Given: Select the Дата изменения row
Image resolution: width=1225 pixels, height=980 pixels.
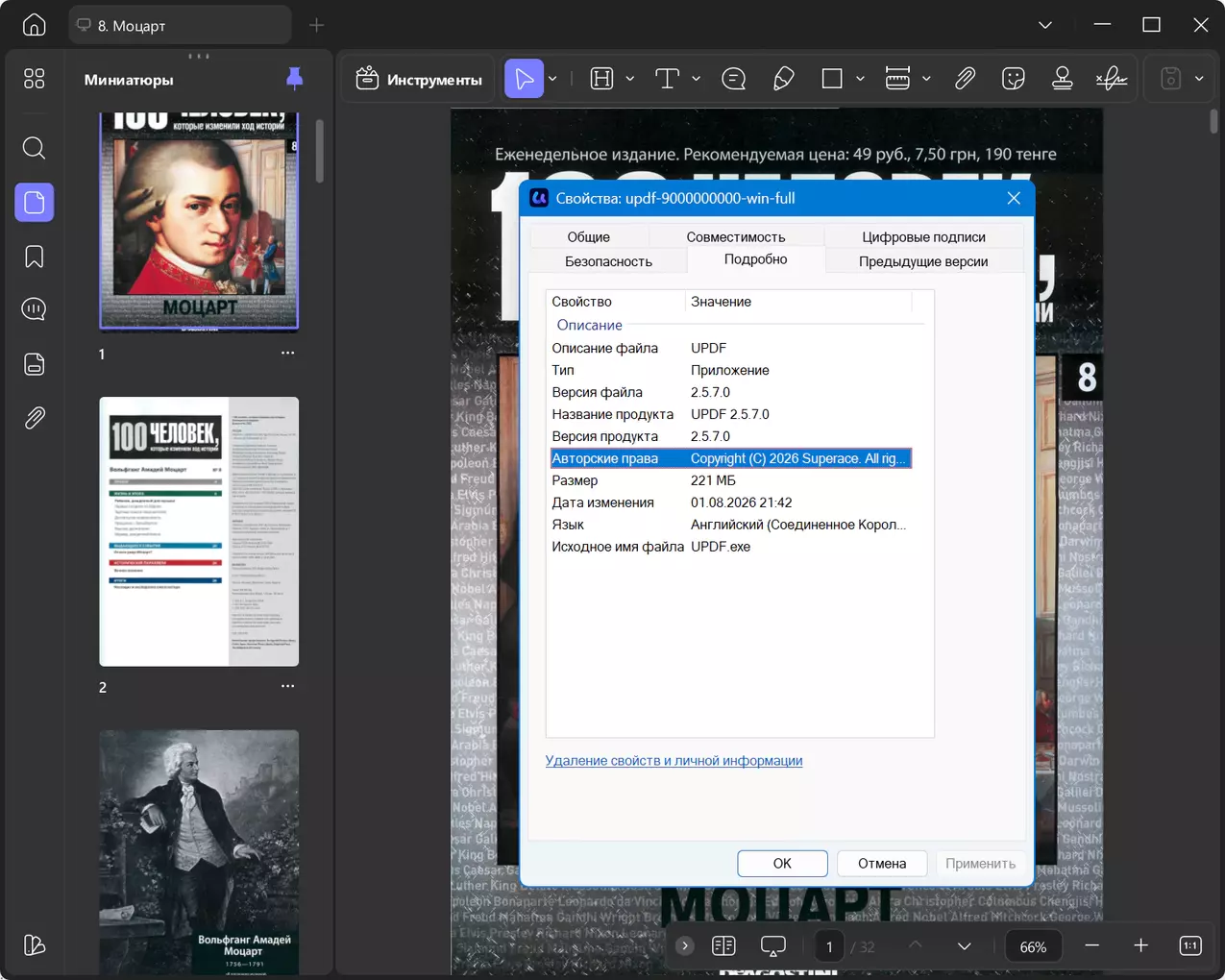Looking at the screenshot, I should (730, 502).
